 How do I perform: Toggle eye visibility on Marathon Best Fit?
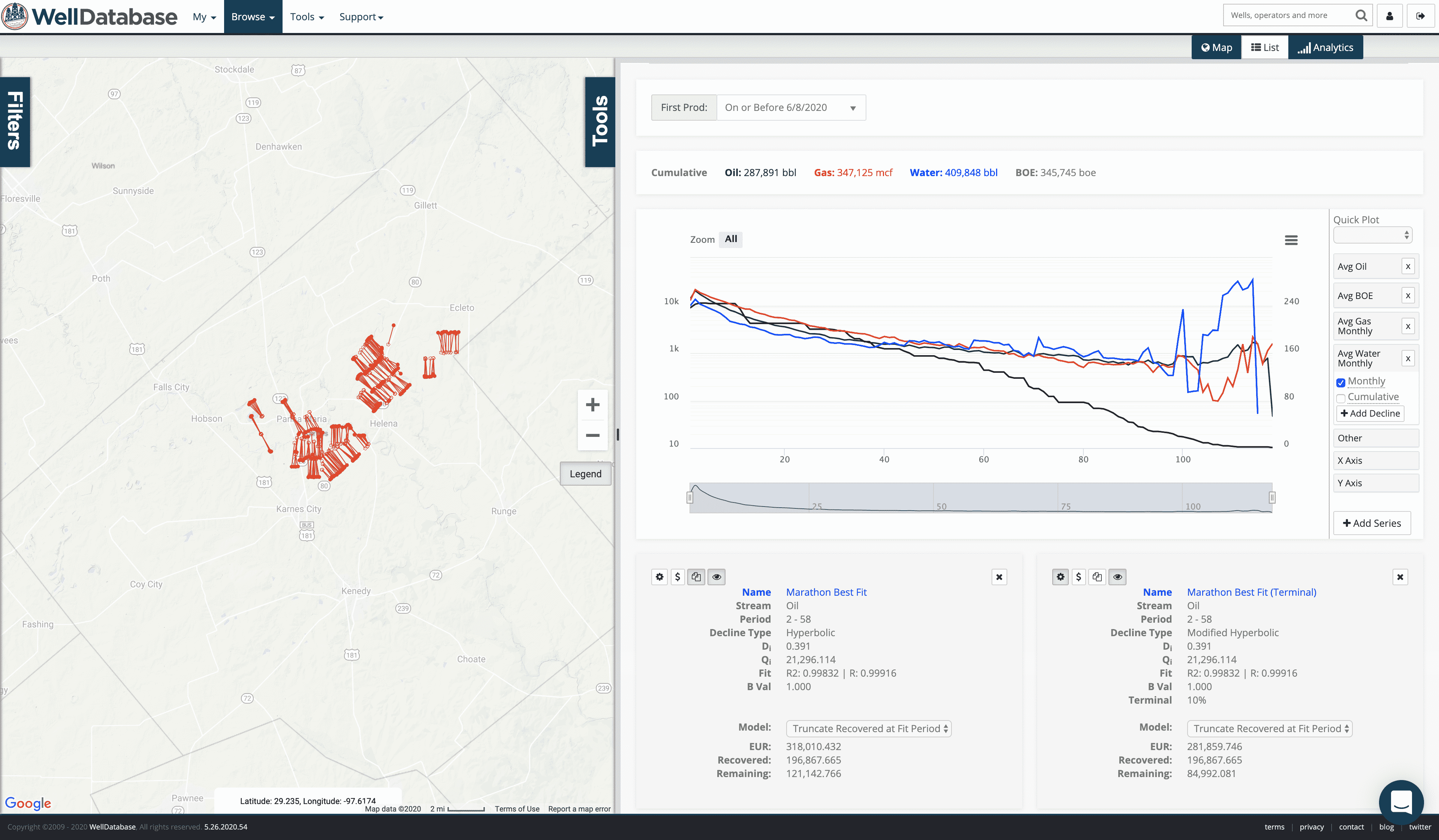click(x=717, y=577)
